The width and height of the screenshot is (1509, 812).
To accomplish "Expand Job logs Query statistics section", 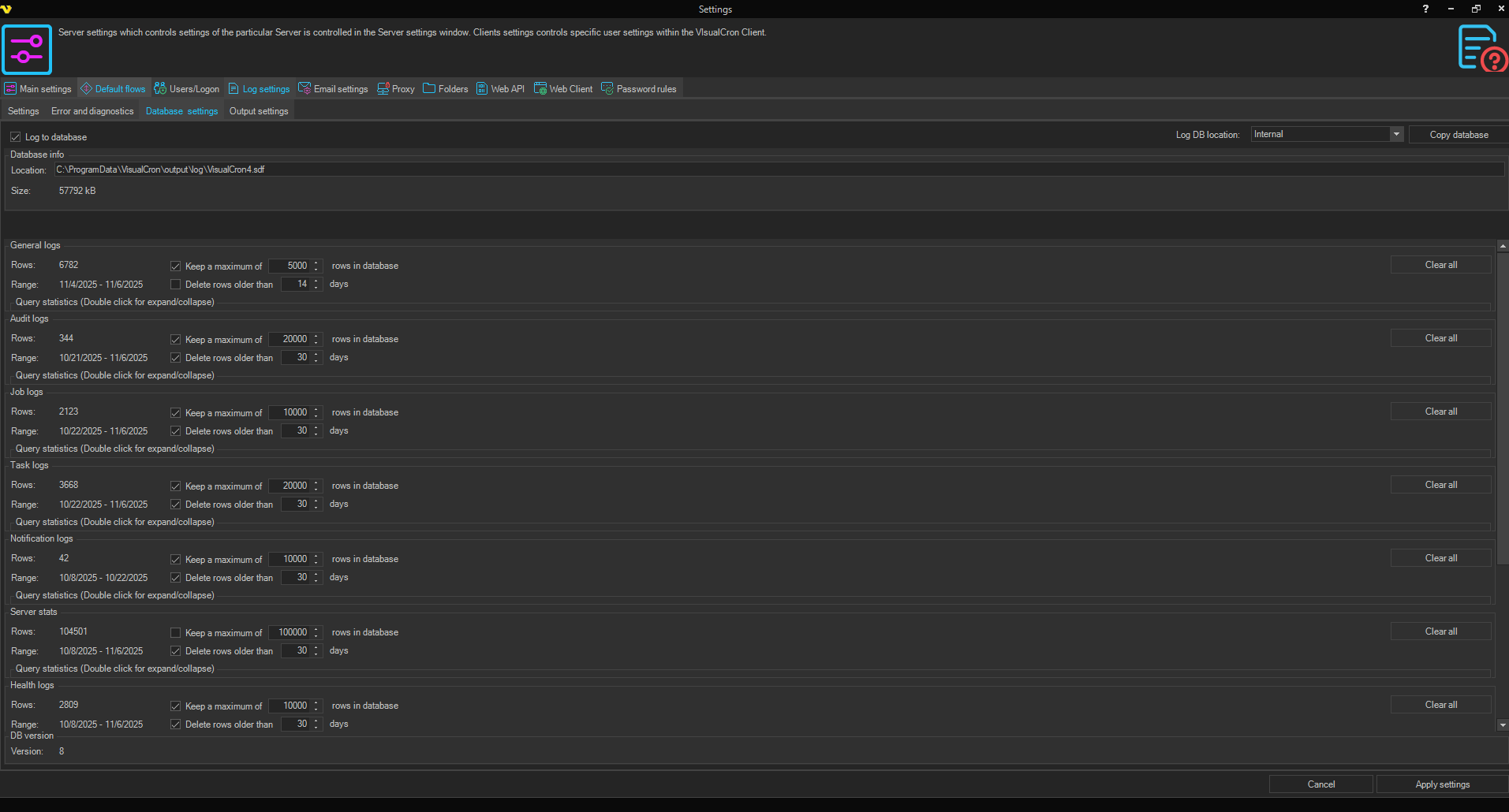I will pos(115,449).
